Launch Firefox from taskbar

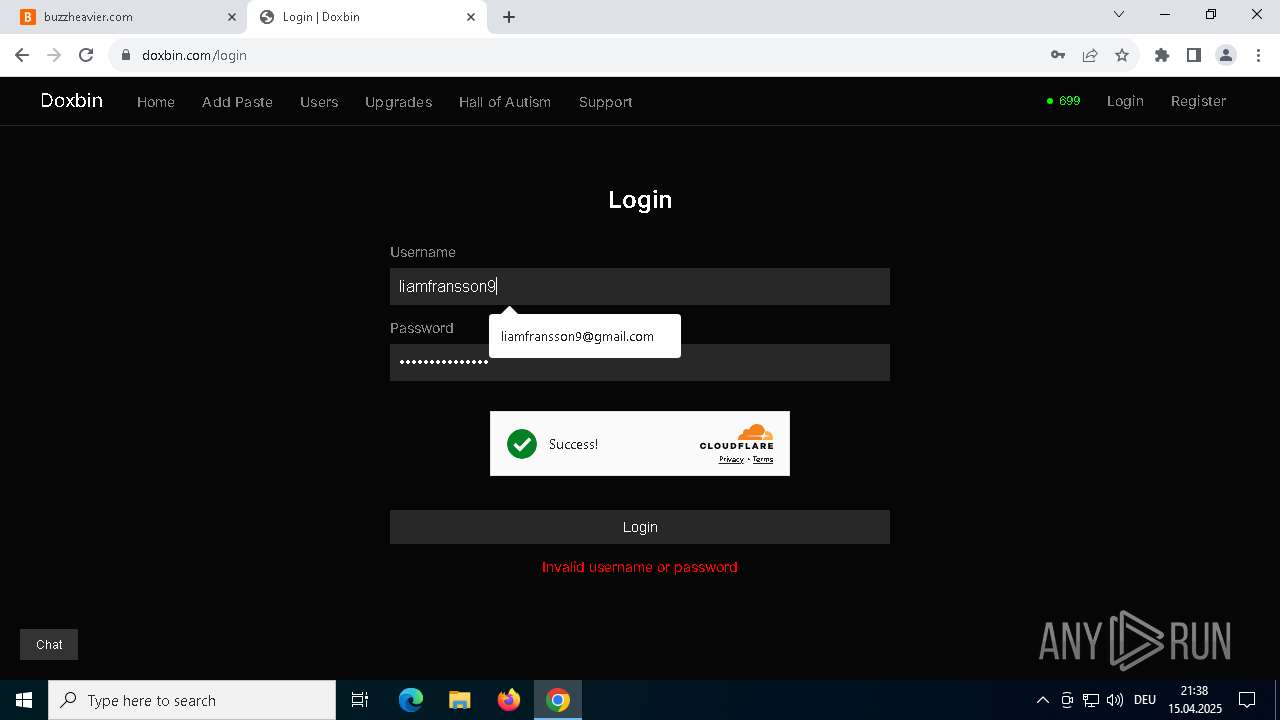click(509, 700)
